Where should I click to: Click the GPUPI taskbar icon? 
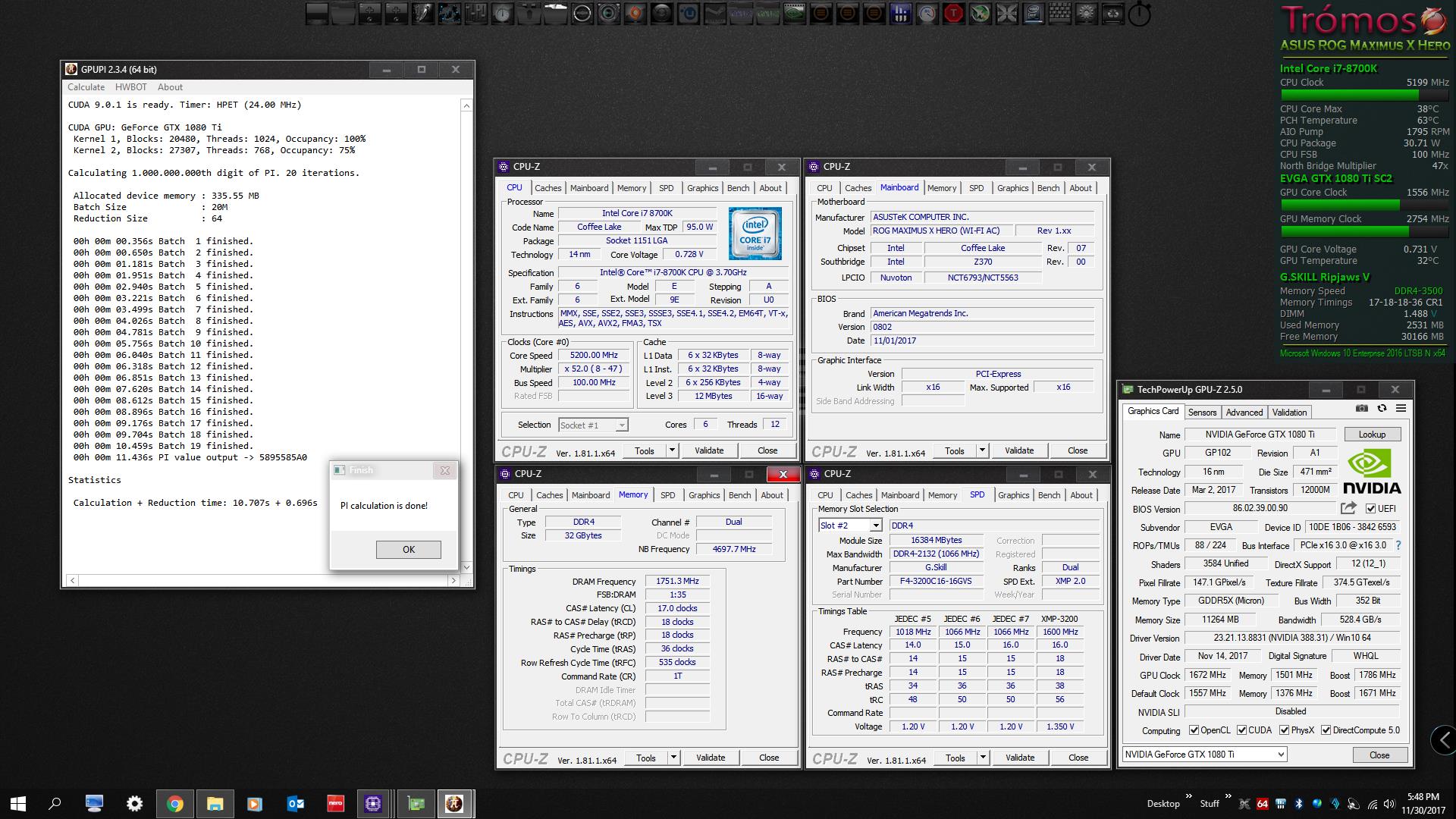click(x=455, y=804)
